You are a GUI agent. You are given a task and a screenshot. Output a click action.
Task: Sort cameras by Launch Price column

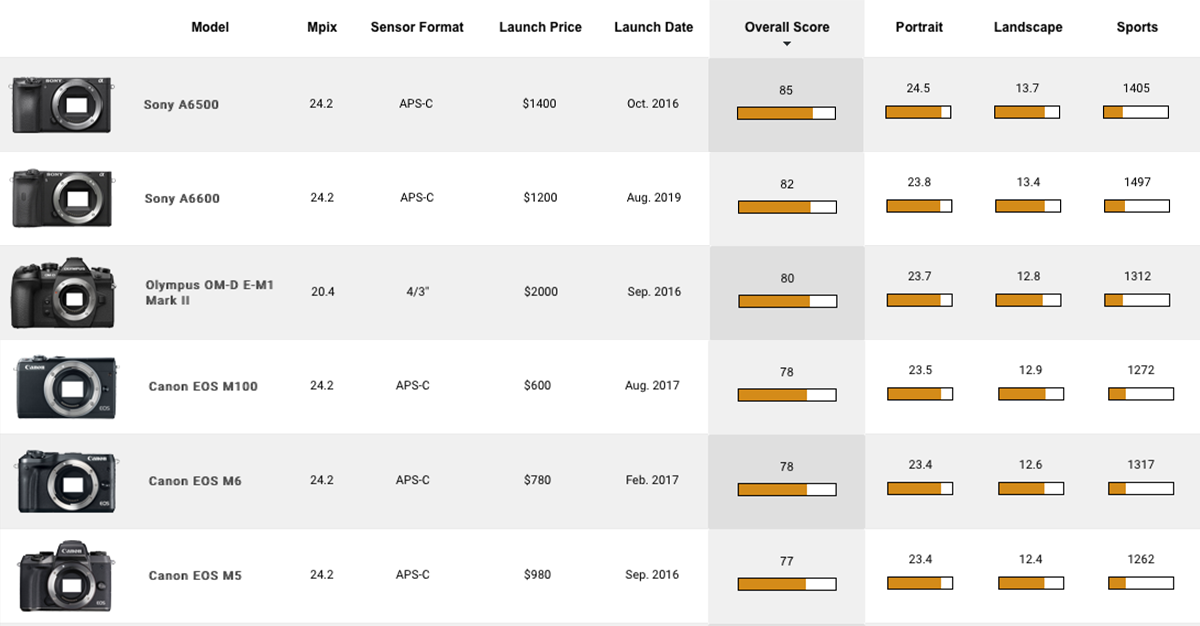tap(540, 27)
